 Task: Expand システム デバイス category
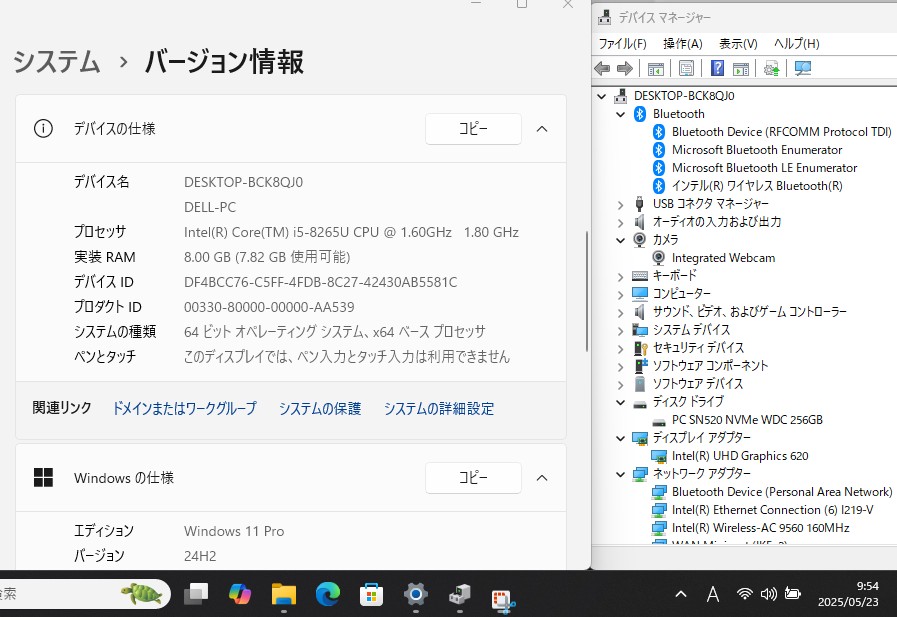click(x=620, y=330)
